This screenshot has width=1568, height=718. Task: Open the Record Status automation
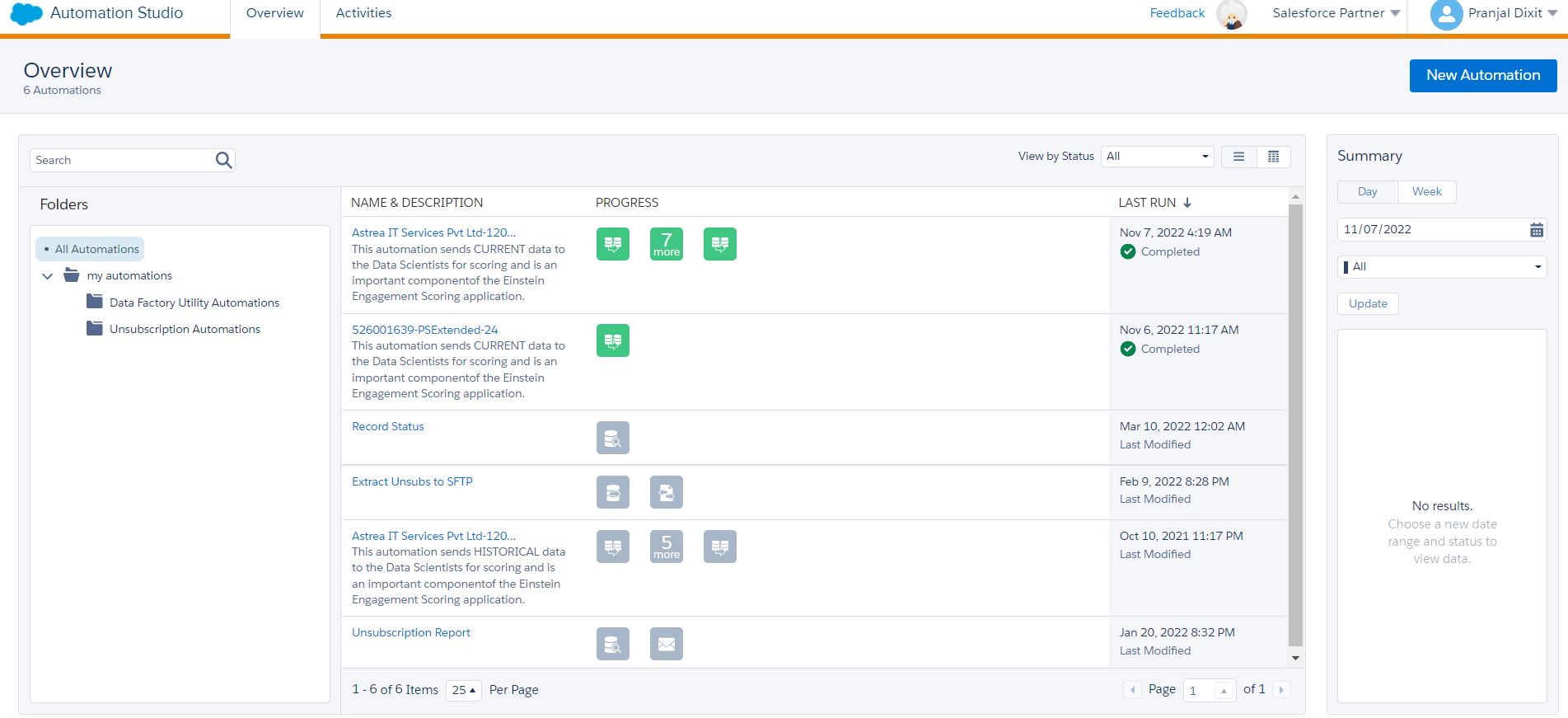[x=387, y=427]
